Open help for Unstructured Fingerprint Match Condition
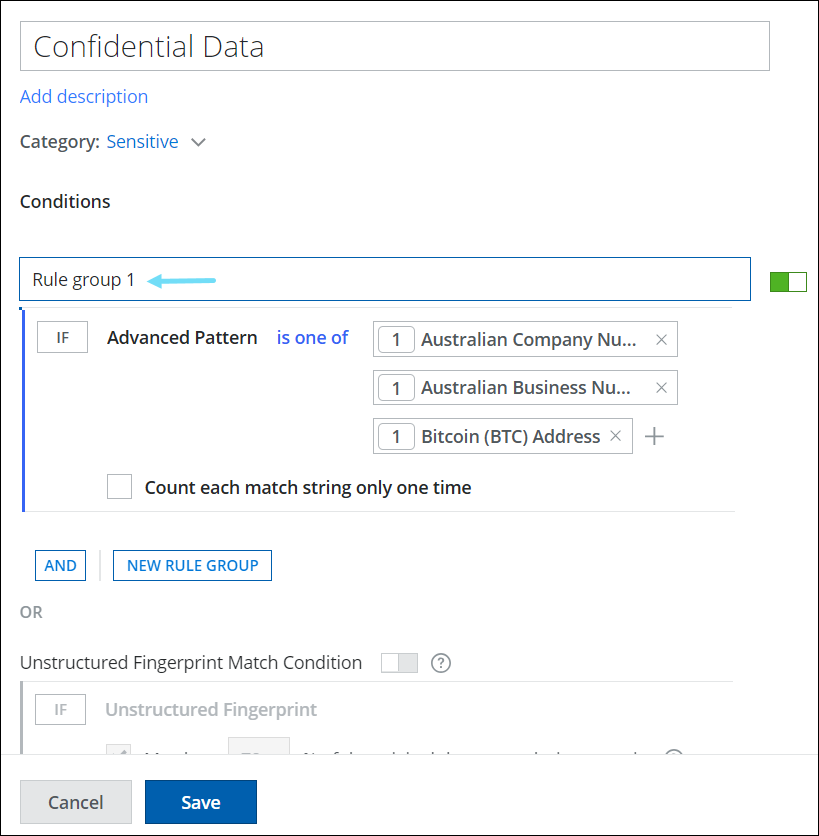The height and width of the screenshot is (836, 819). click(439, 663)
